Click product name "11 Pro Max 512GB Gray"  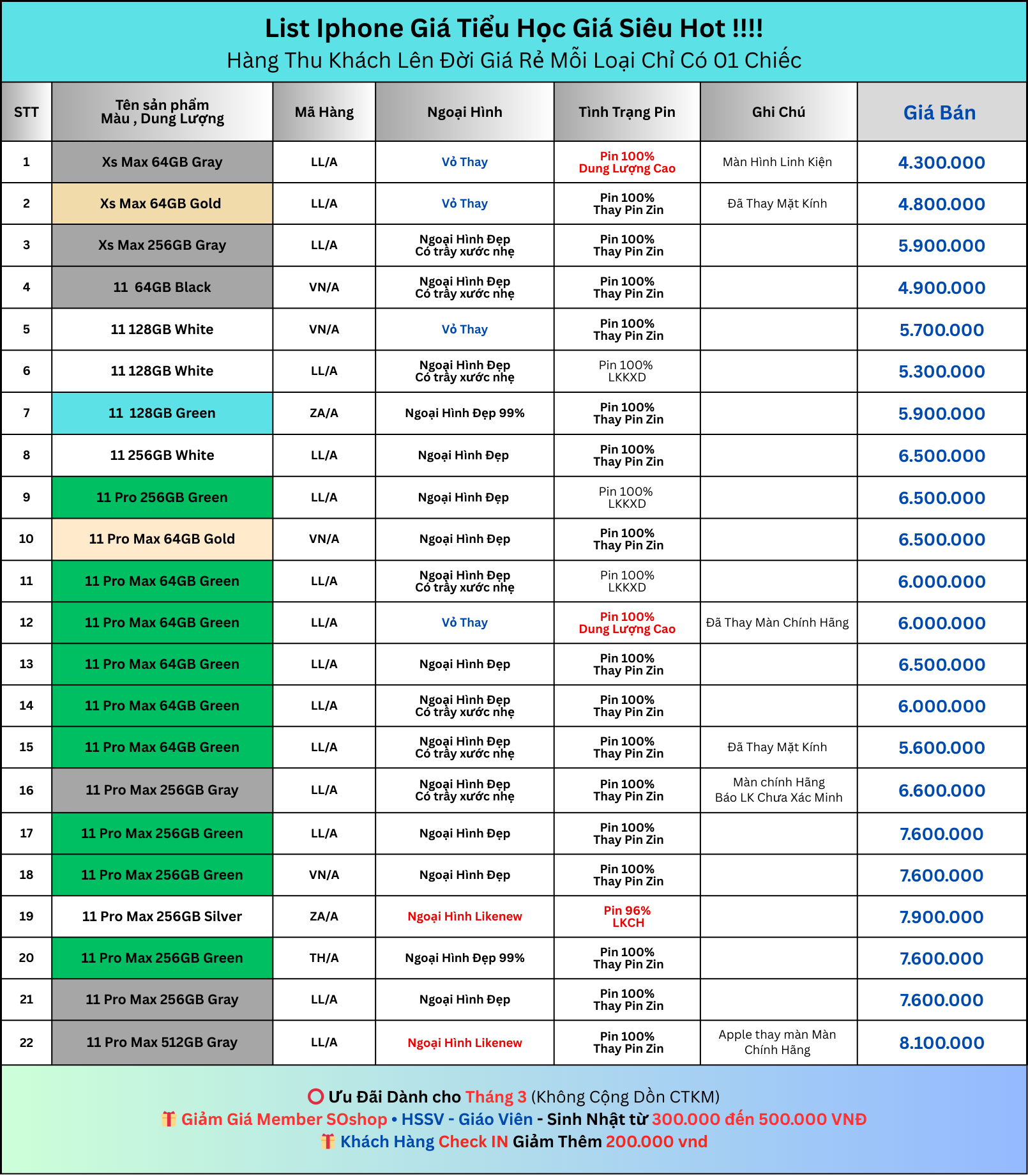[162, 1042]
